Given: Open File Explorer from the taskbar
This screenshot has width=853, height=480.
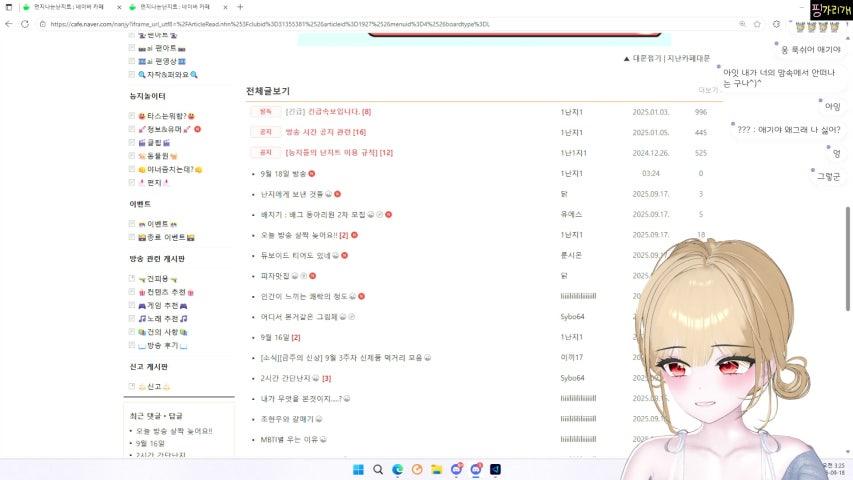Looking at the screenshot, I should [x=437, y=469].
